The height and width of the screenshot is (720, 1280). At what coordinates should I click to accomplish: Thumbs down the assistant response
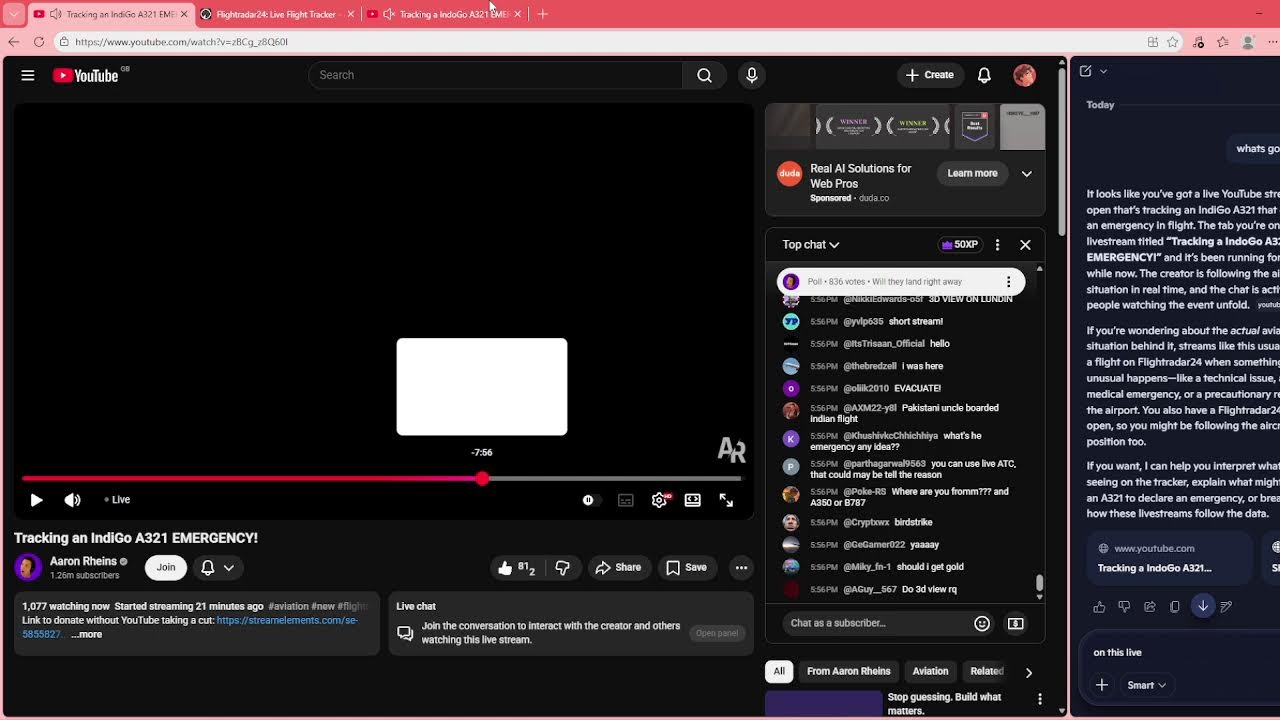(1124, 607)
